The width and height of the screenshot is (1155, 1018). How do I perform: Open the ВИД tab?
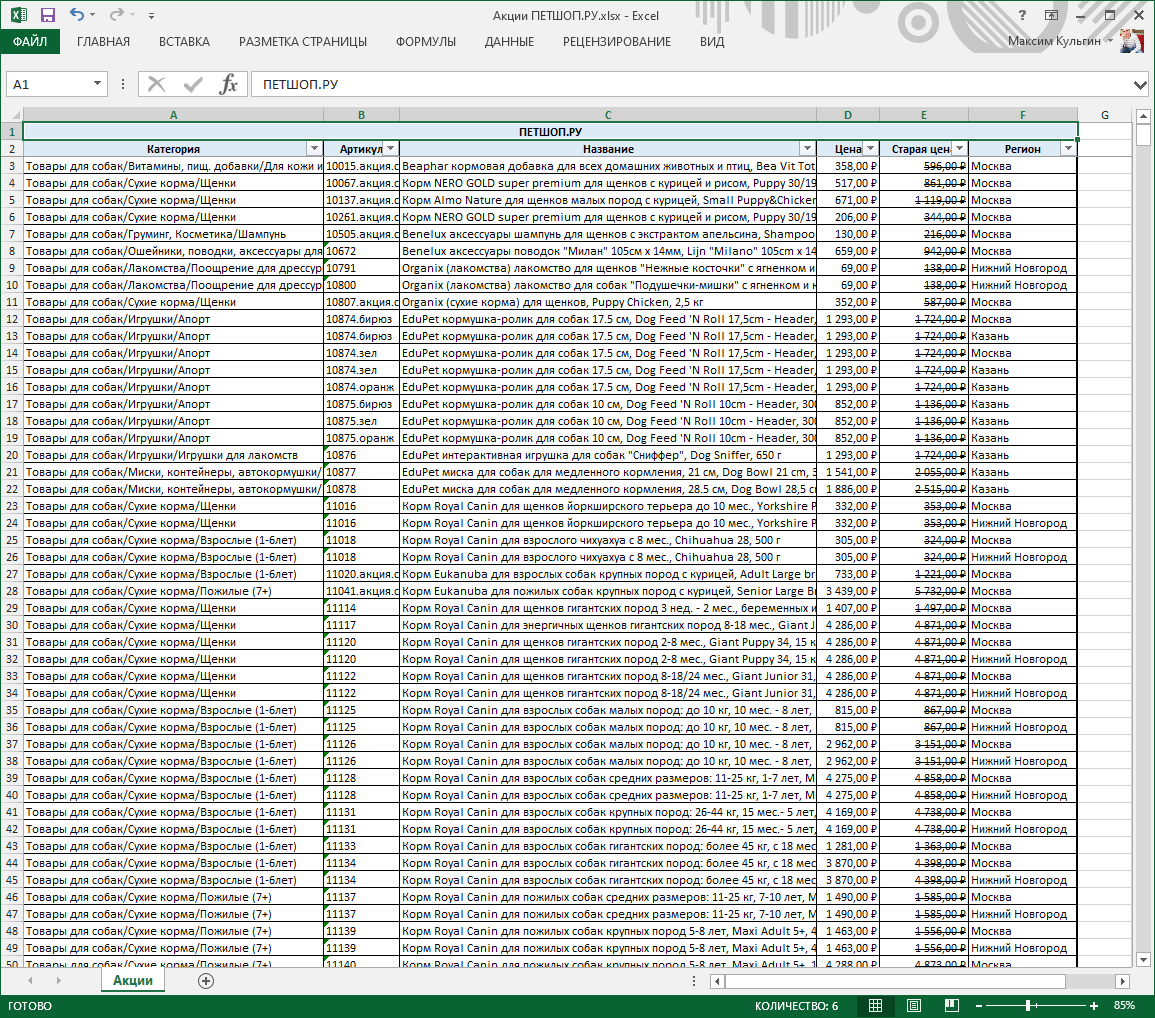click(x=712, y=42)
